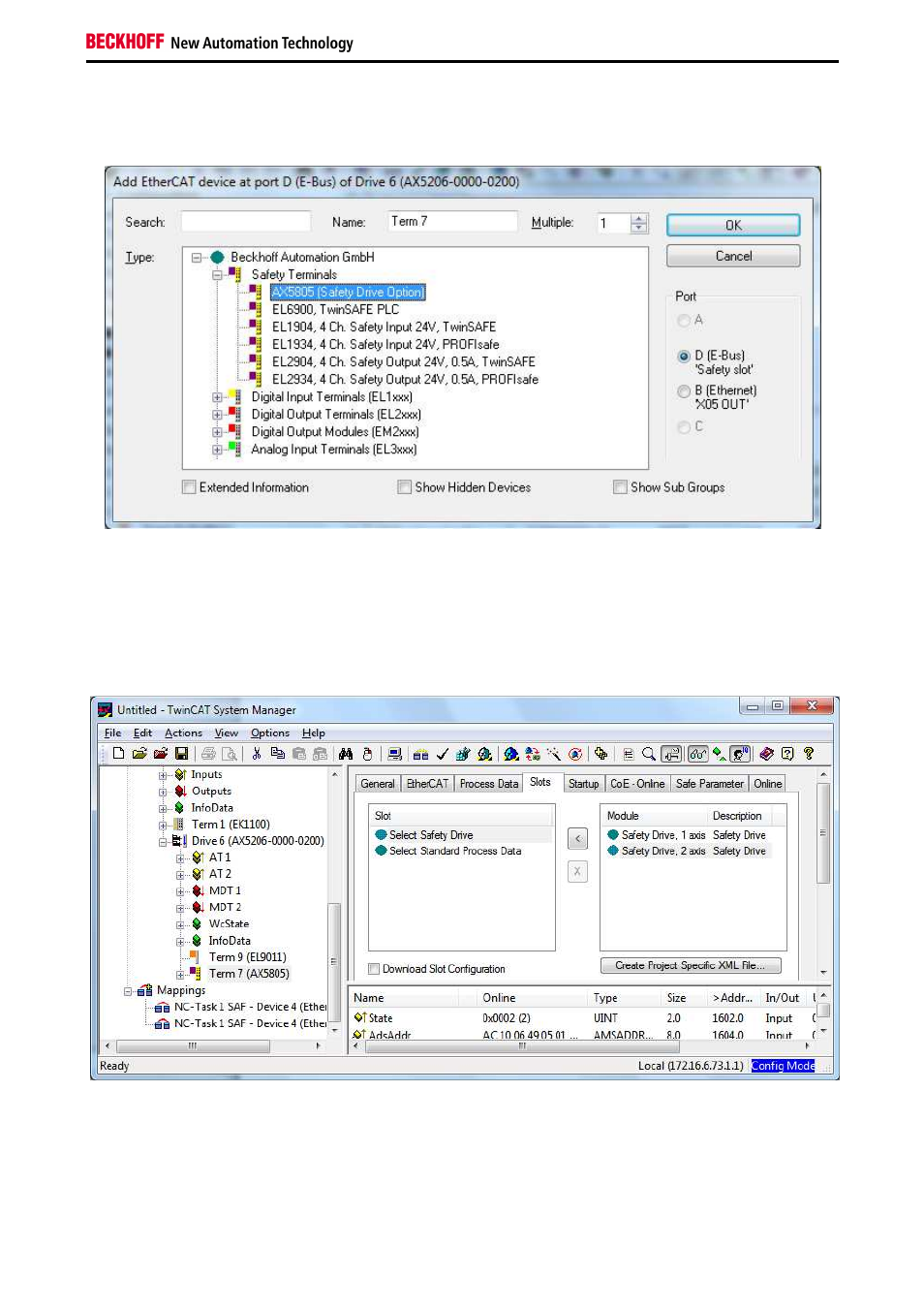The height and width of the screenshot is (1309, 924).
Task: Click the Save floppy disk toolbar icon
Action: [x=181, y=753]
